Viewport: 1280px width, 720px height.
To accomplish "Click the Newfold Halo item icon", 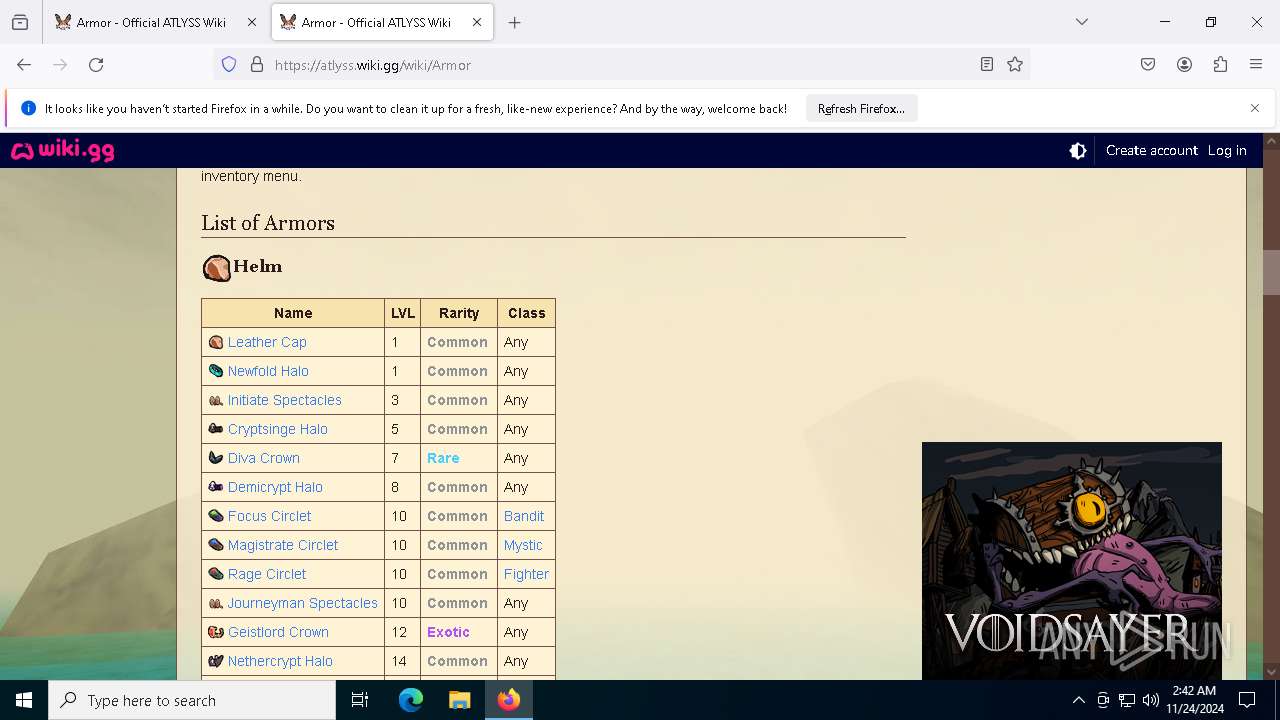I will 215,371.
